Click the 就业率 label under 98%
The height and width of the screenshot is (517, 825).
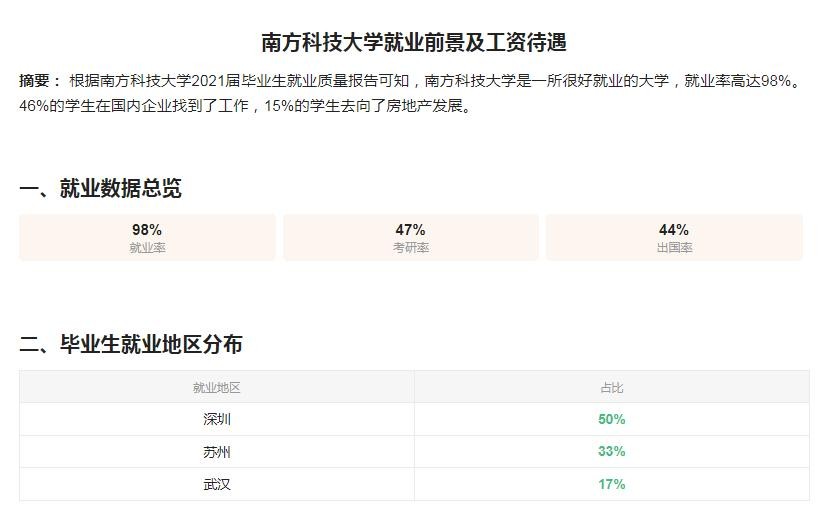(147, 248)
